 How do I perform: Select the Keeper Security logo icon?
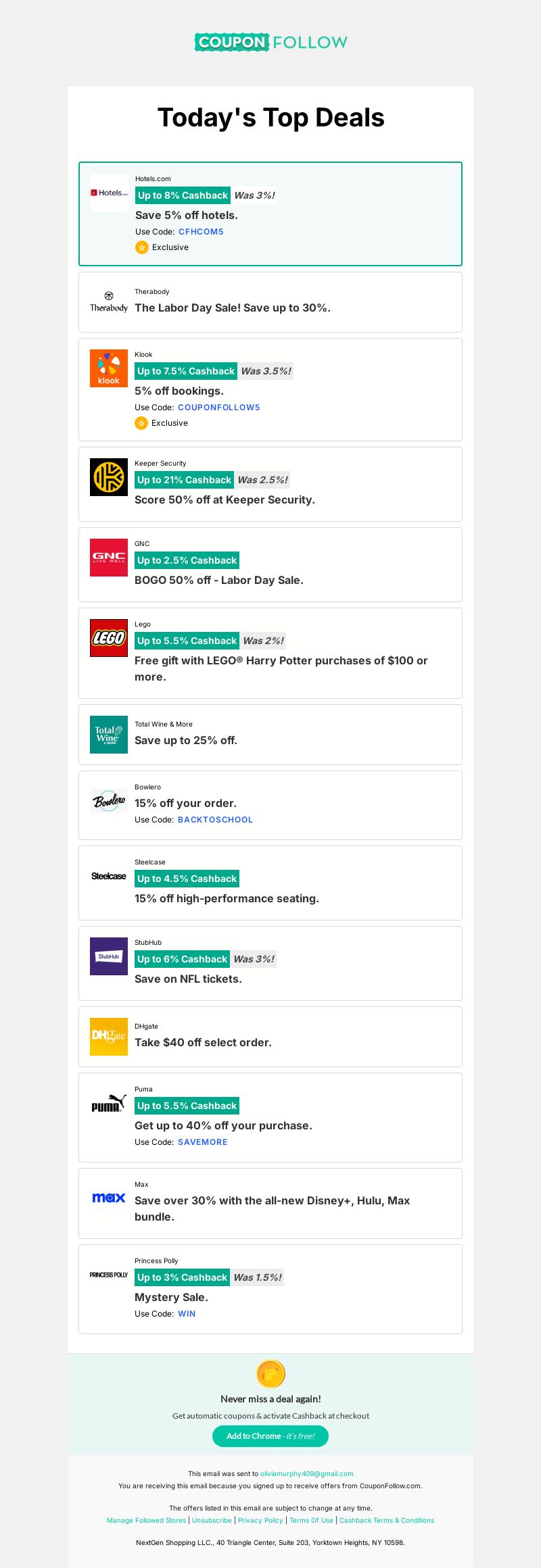(x=109, y=477)
